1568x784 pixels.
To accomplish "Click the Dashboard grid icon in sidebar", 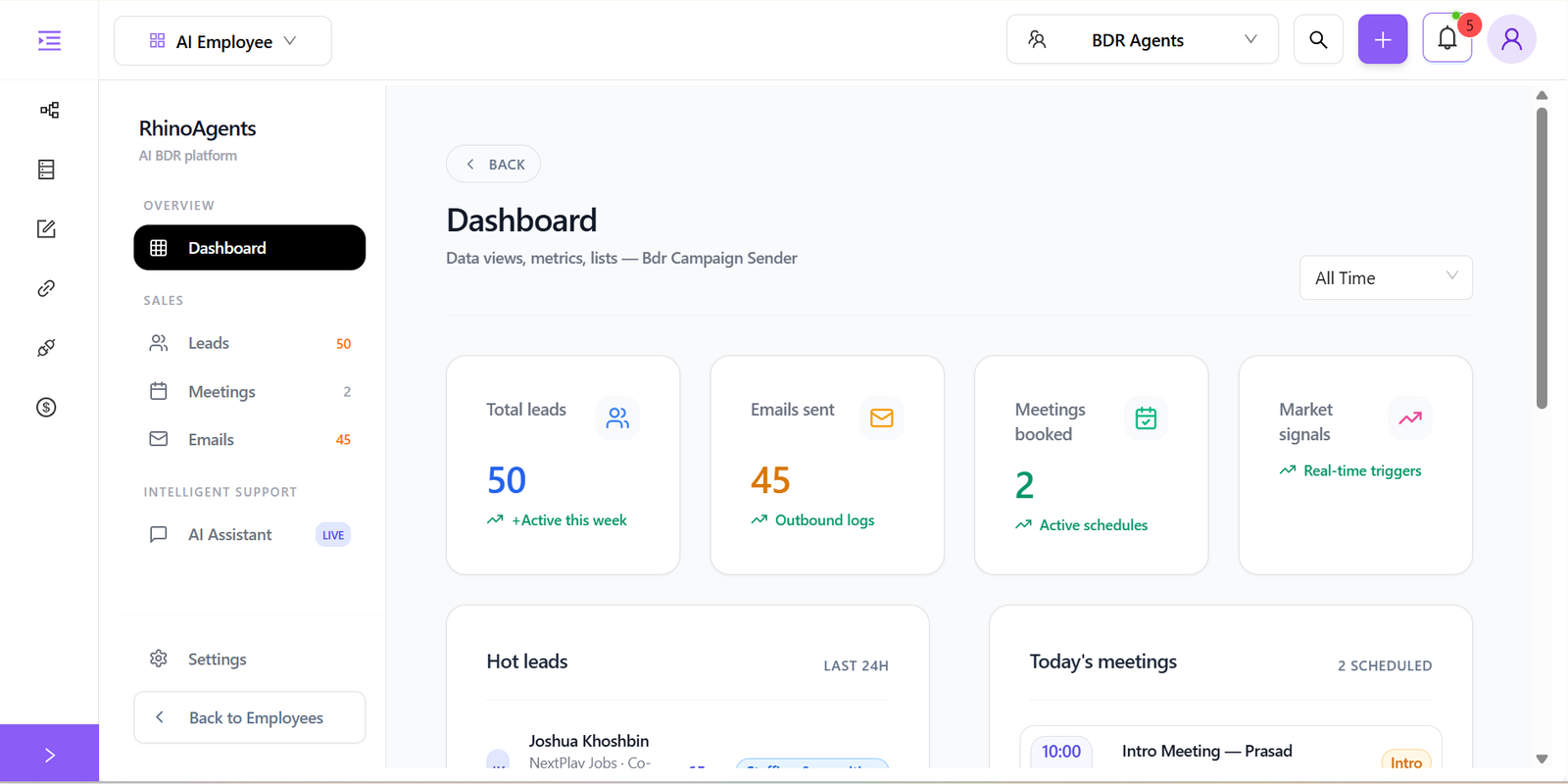I will click(159, 248).
